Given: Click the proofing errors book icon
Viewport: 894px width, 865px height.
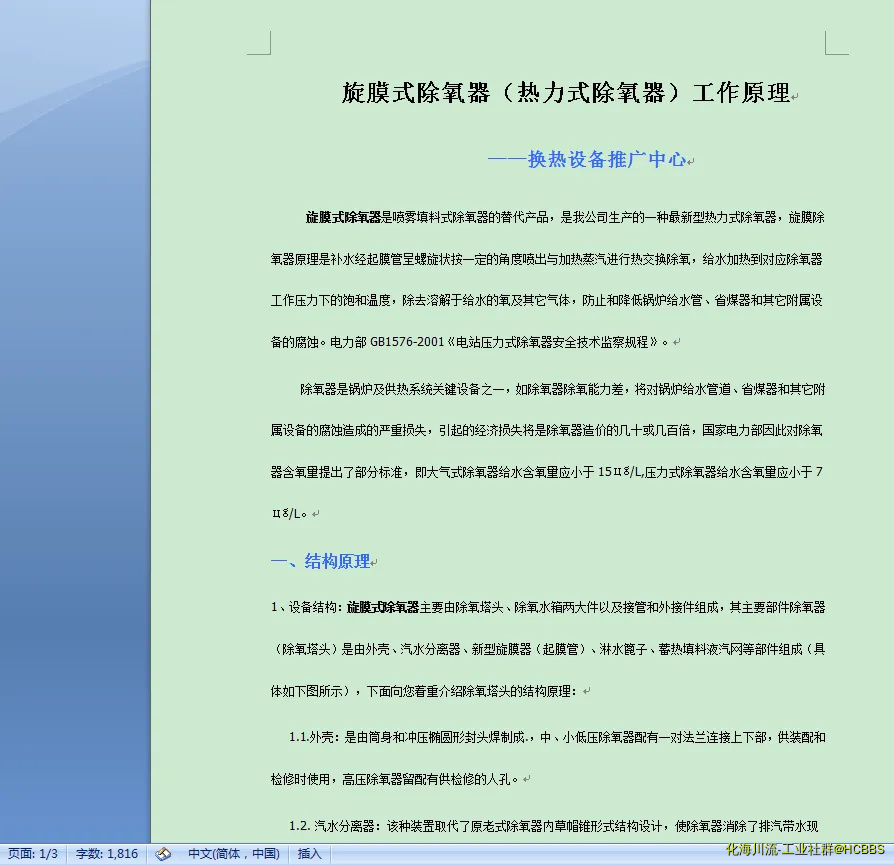Looking at the screenshot, I should pos(164,854).
